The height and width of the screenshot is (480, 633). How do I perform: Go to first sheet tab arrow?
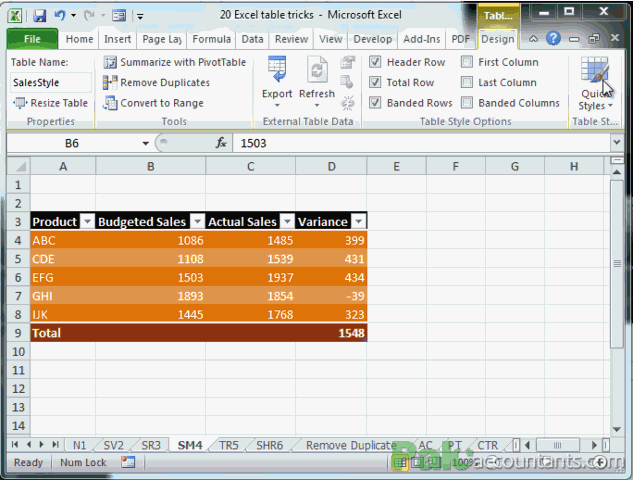15,445
